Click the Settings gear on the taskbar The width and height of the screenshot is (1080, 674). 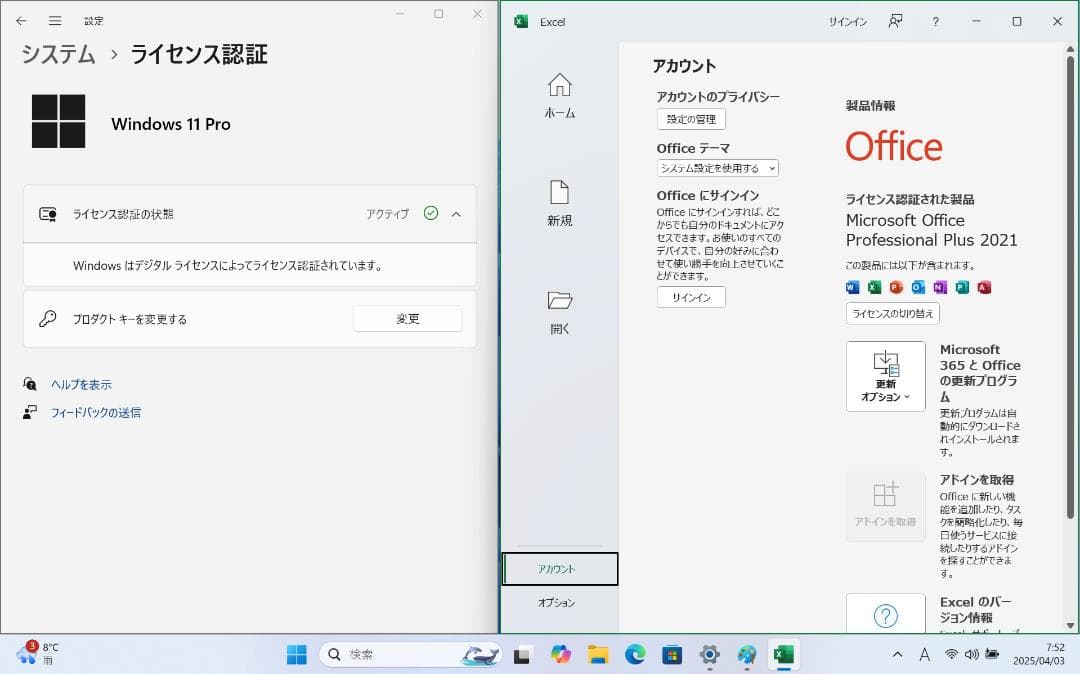(x=709, y=654)
